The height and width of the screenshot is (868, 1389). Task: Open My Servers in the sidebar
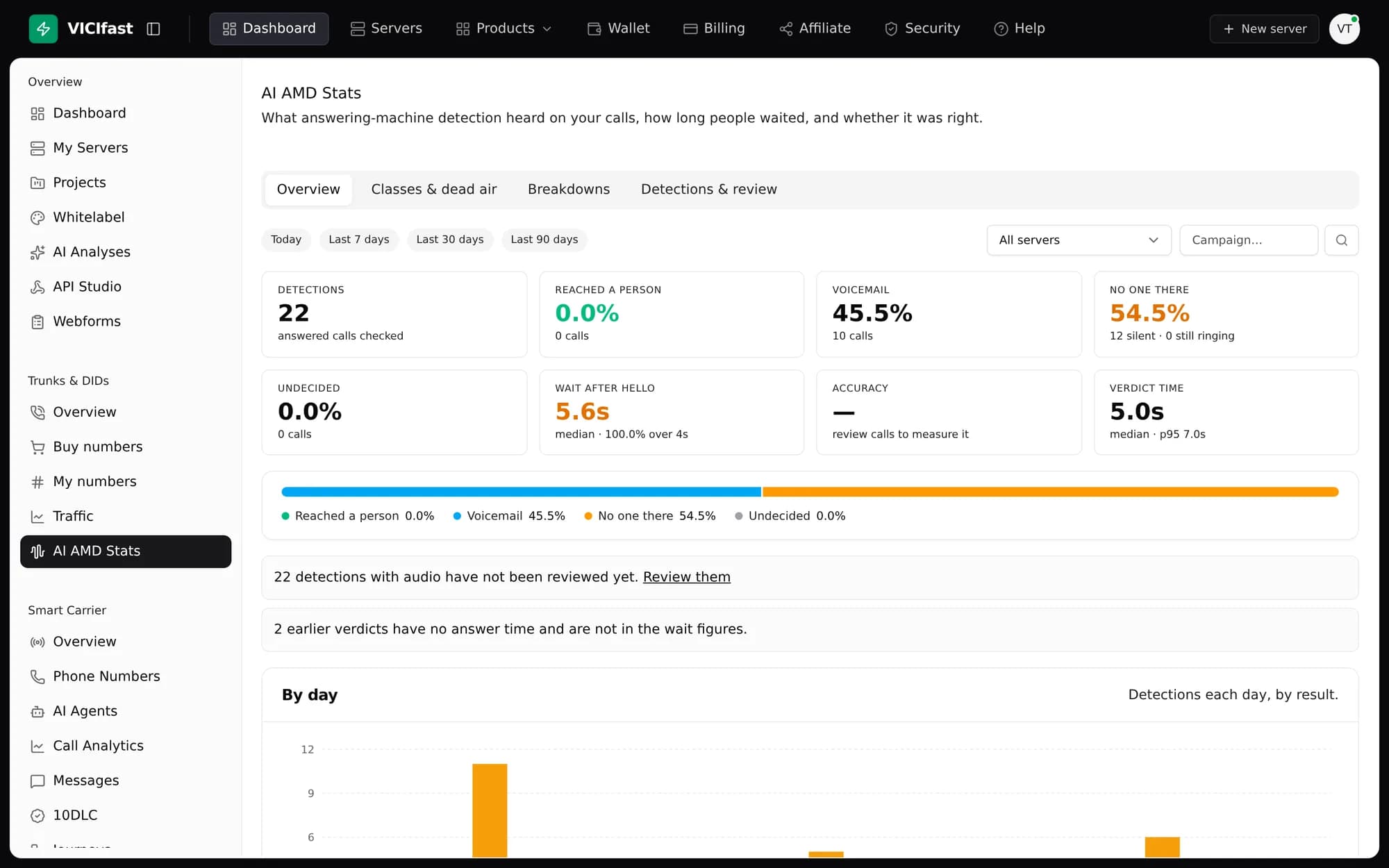click(x=126, y=148)
